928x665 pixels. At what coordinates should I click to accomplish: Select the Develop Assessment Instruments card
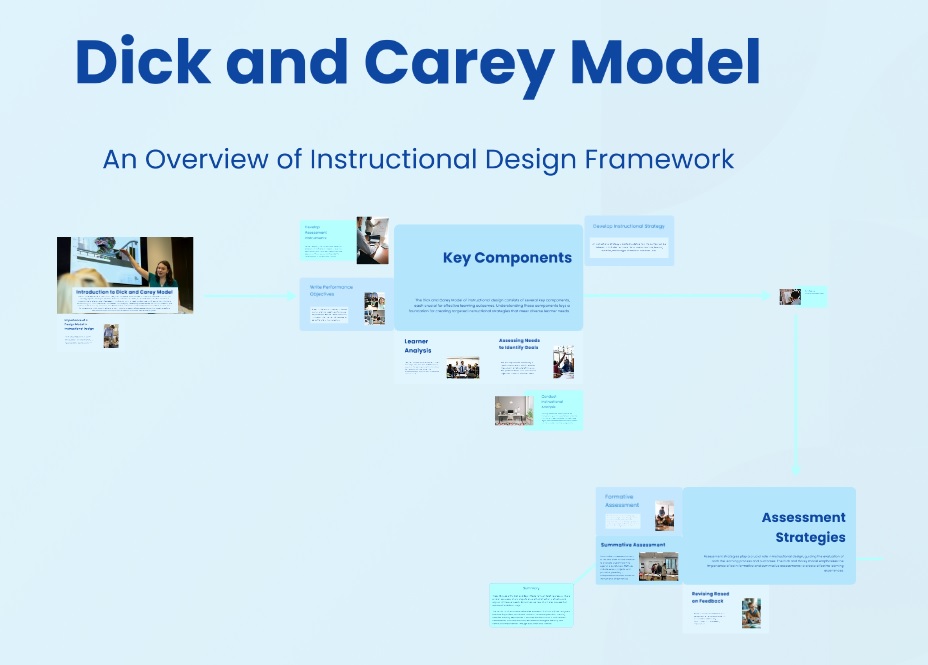(328, 240)
